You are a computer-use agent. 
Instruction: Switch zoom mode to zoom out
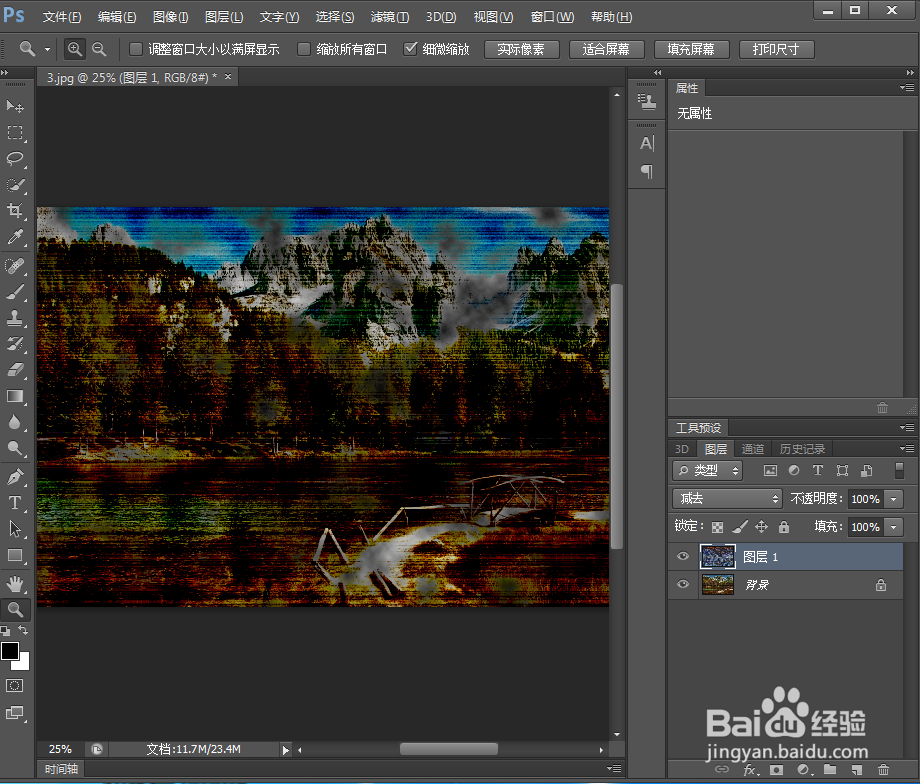coord(99,49)
